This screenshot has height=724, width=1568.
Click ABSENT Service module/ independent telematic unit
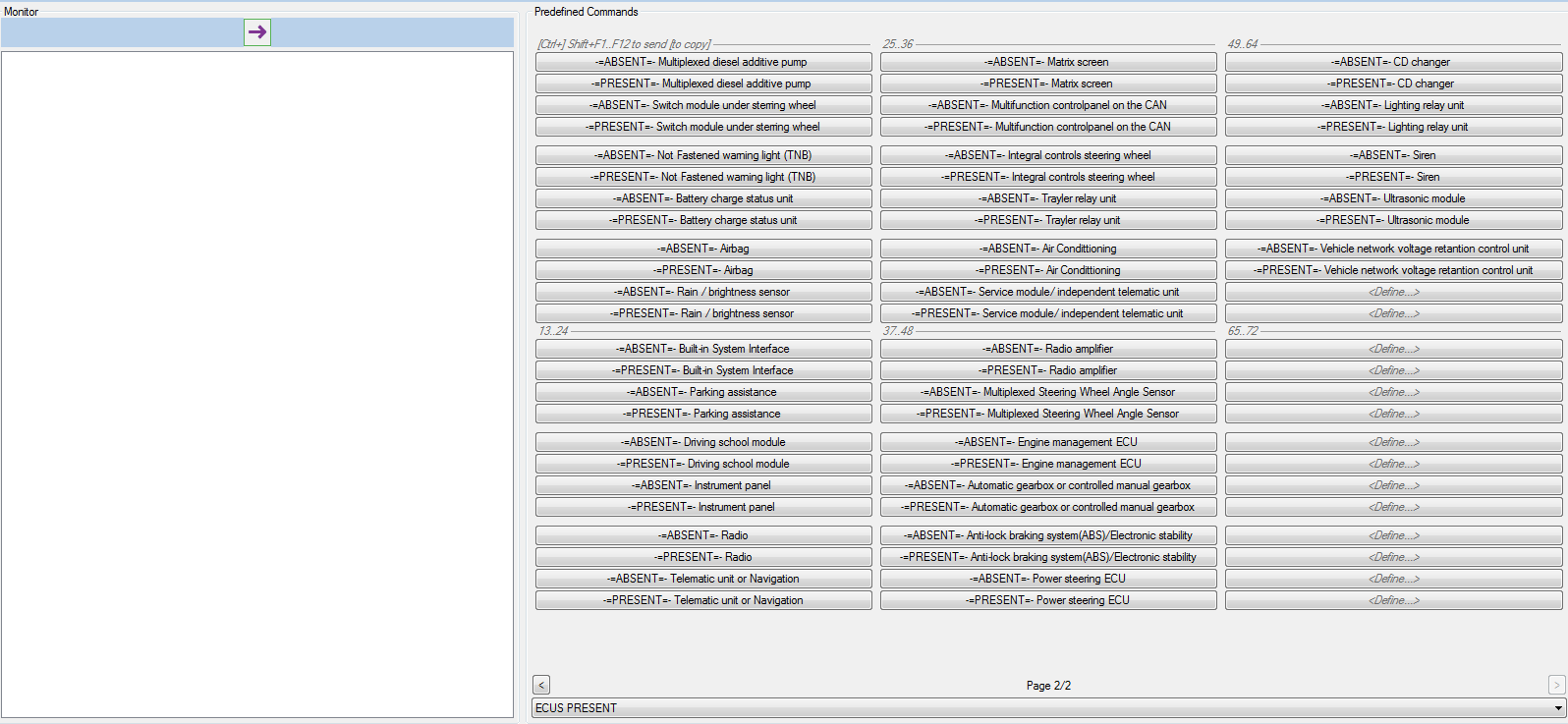tap(1048, 292)
